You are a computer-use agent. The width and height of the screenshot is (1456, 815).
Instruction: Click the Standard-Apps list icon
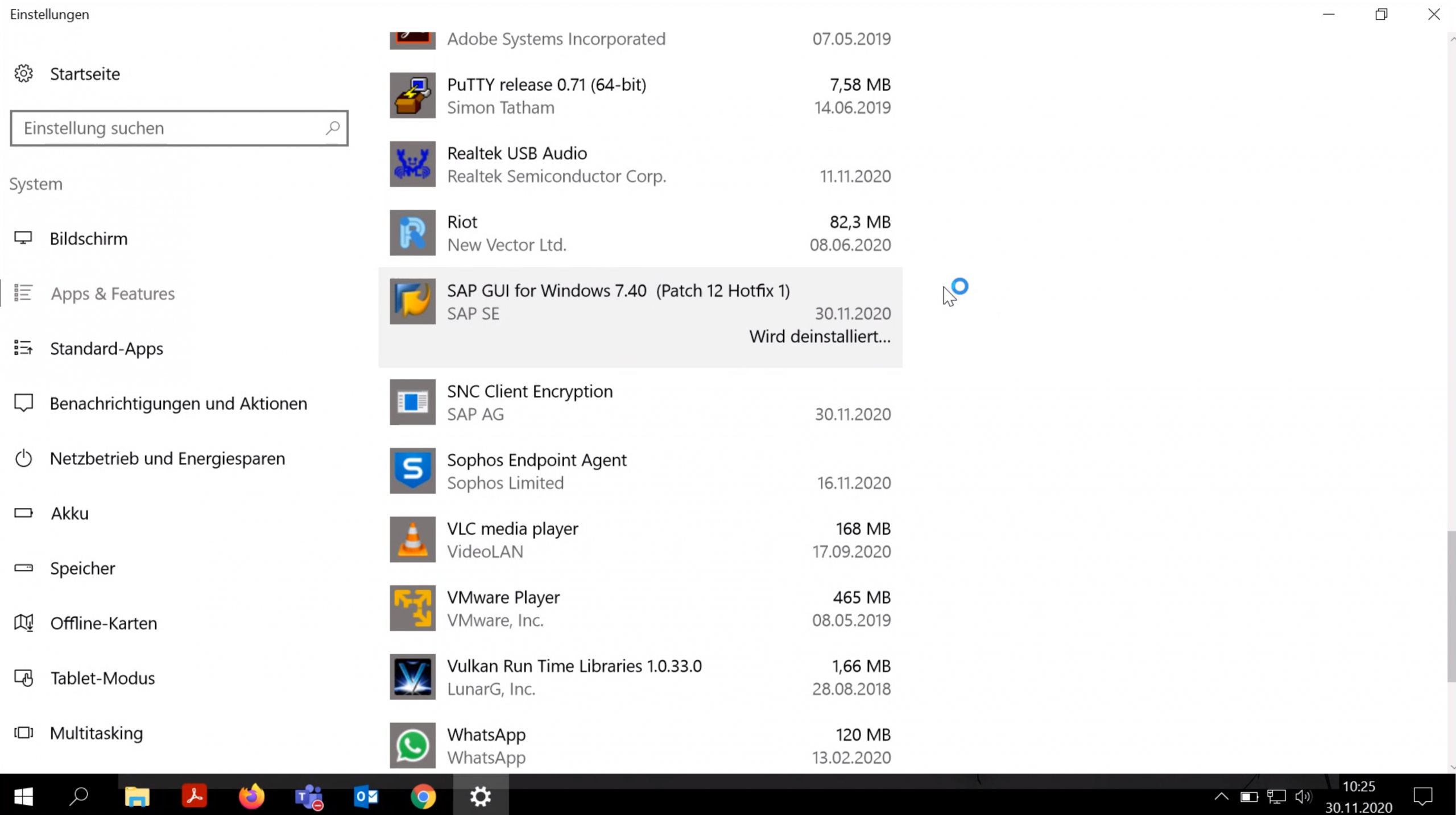(x=23, y=347)
